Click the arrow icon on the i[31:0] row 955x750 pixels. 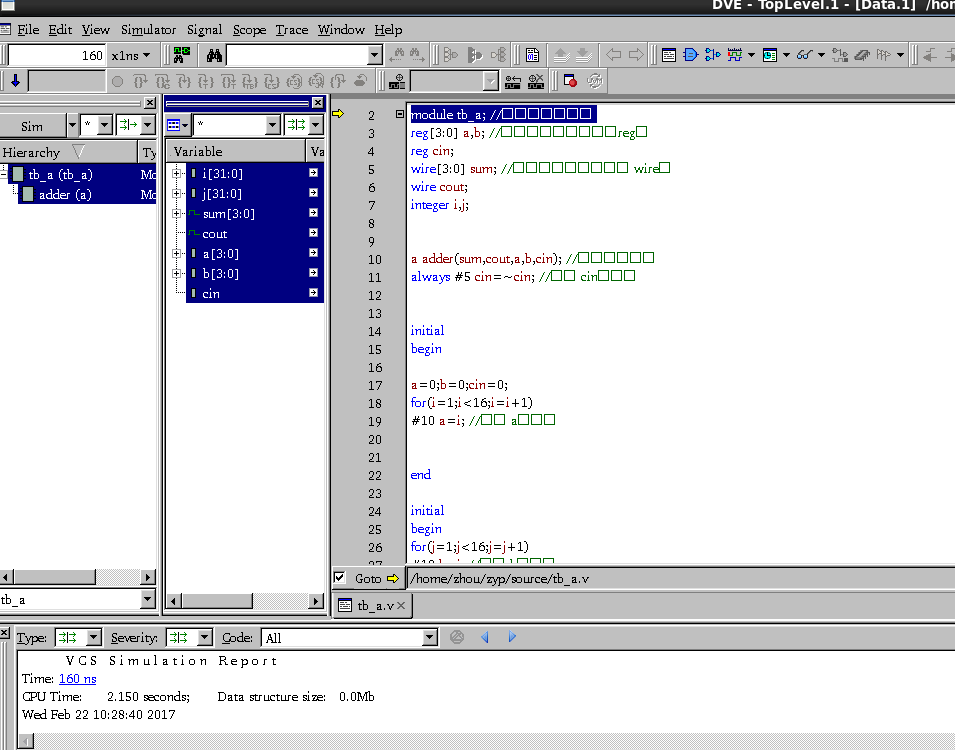point(314,173)
